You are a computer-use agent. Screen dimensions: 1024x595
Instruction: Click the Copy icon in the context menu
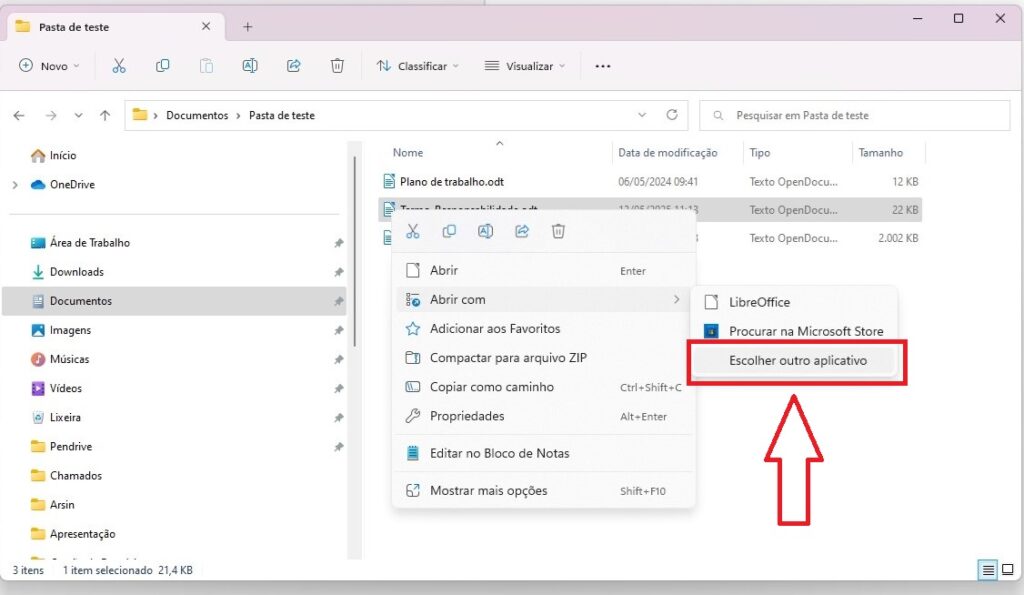point(449,231)
